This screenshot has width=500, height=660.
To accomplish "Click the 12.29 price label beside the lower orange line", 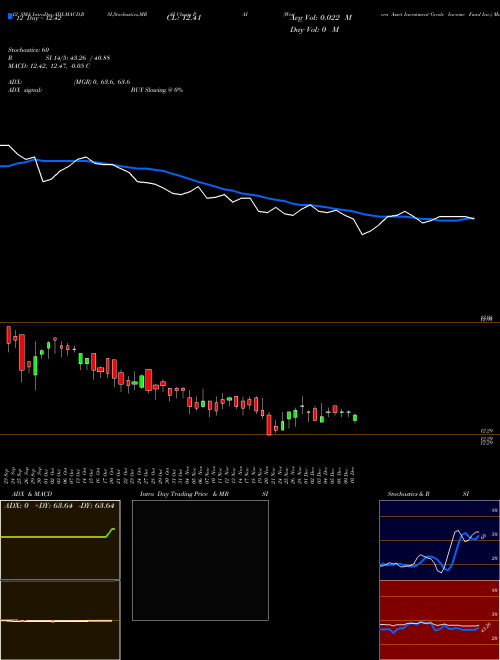I will [487, 431].
